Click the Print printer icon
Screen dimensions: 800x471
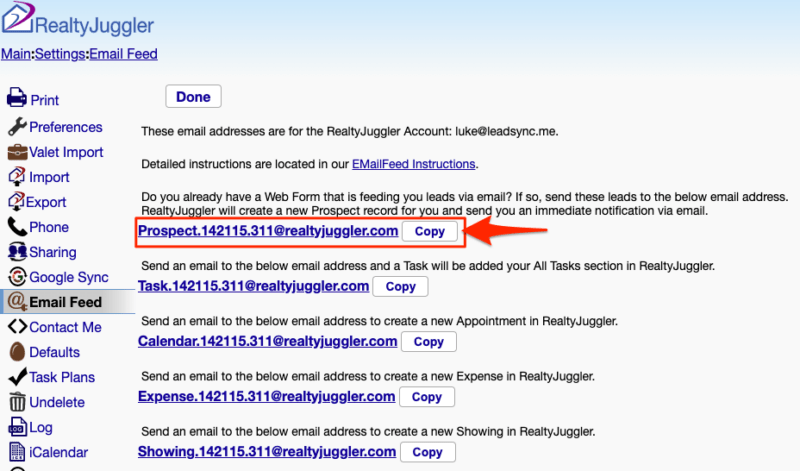point(17,97)
